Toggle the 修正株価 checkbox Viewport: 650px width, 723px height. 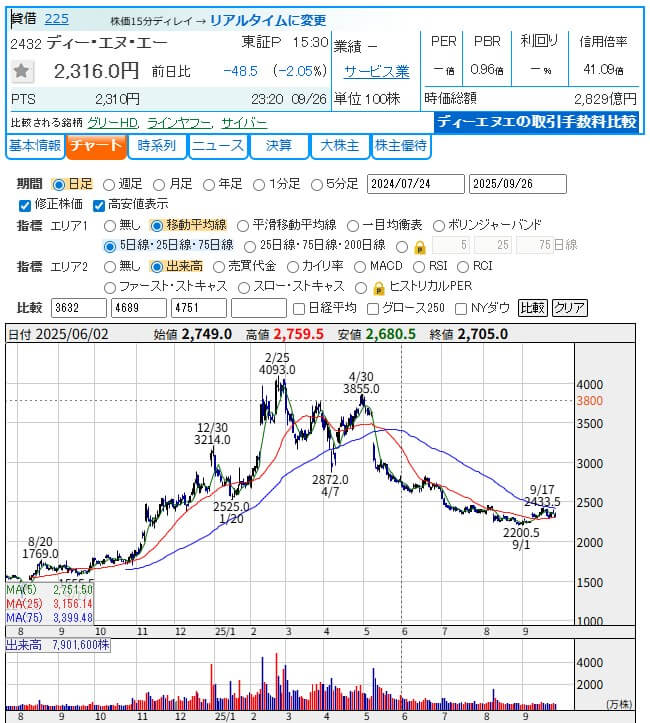click(25, 205)
